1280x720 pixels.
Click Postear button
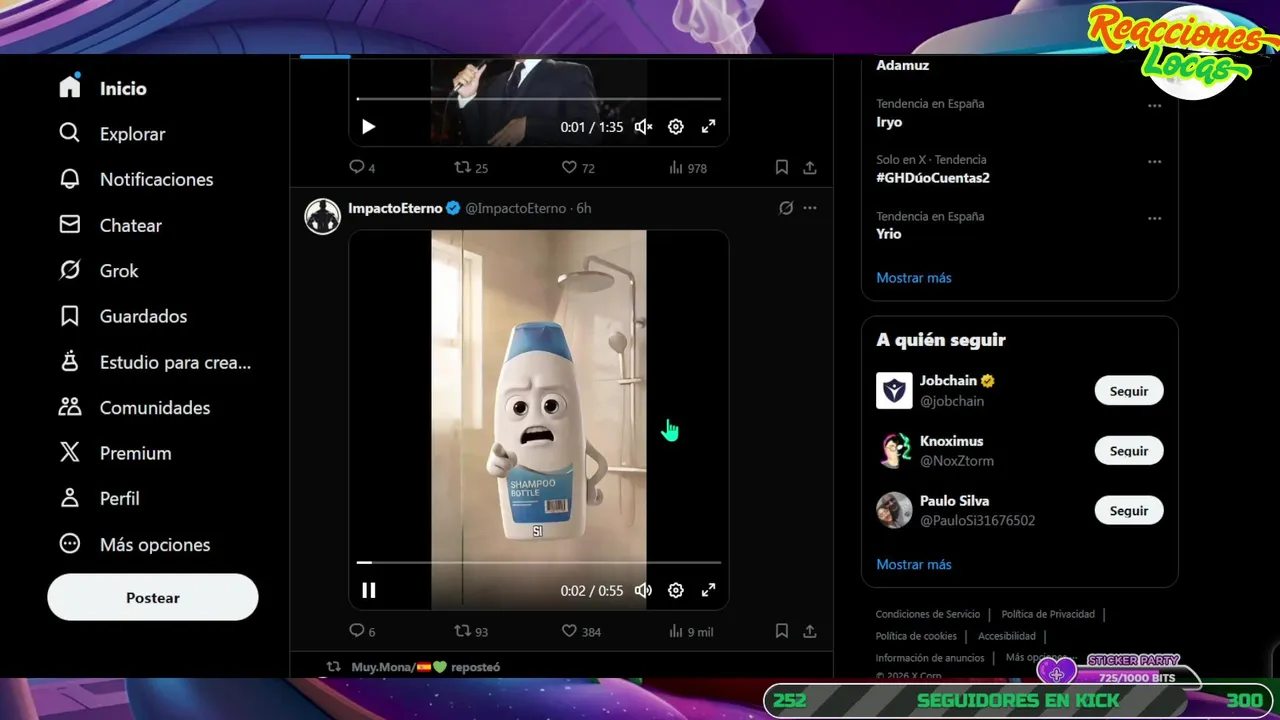pos(153,597)
